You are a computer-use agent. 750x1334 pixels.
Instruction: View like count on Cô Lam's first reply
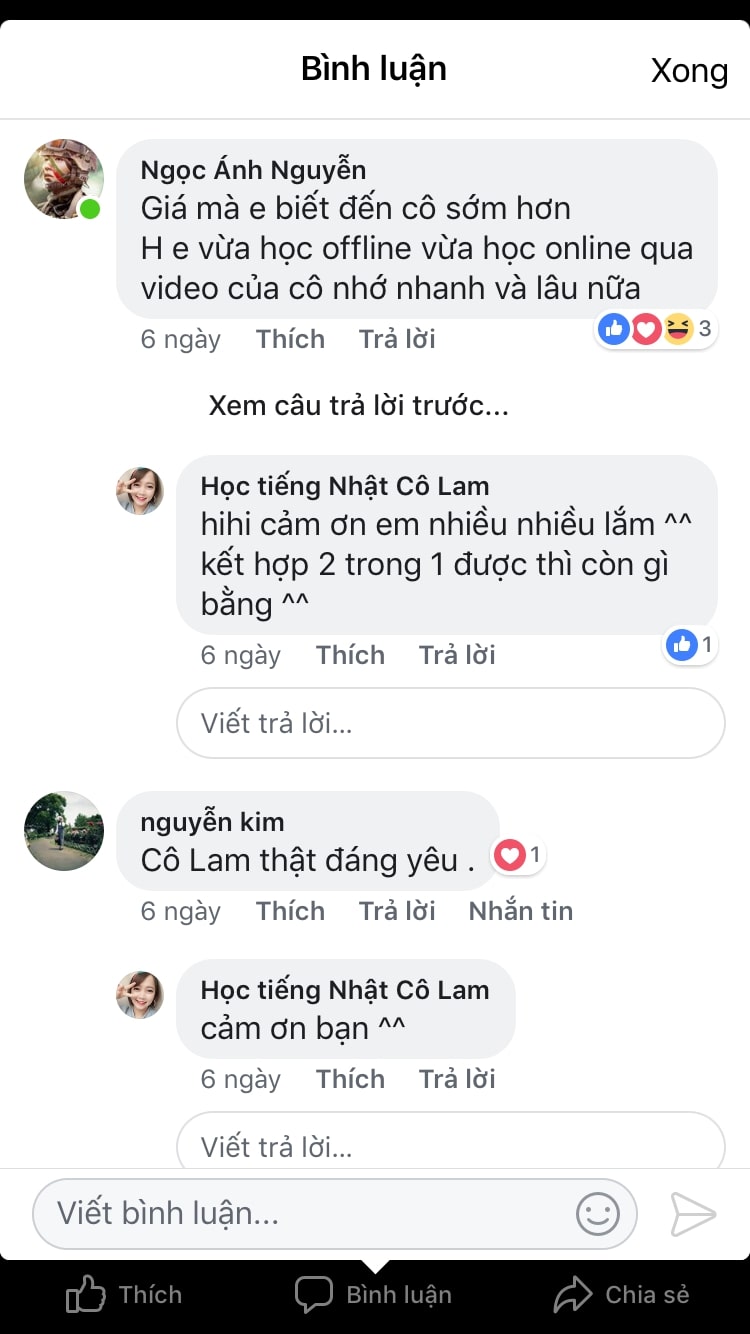point(690,645)
